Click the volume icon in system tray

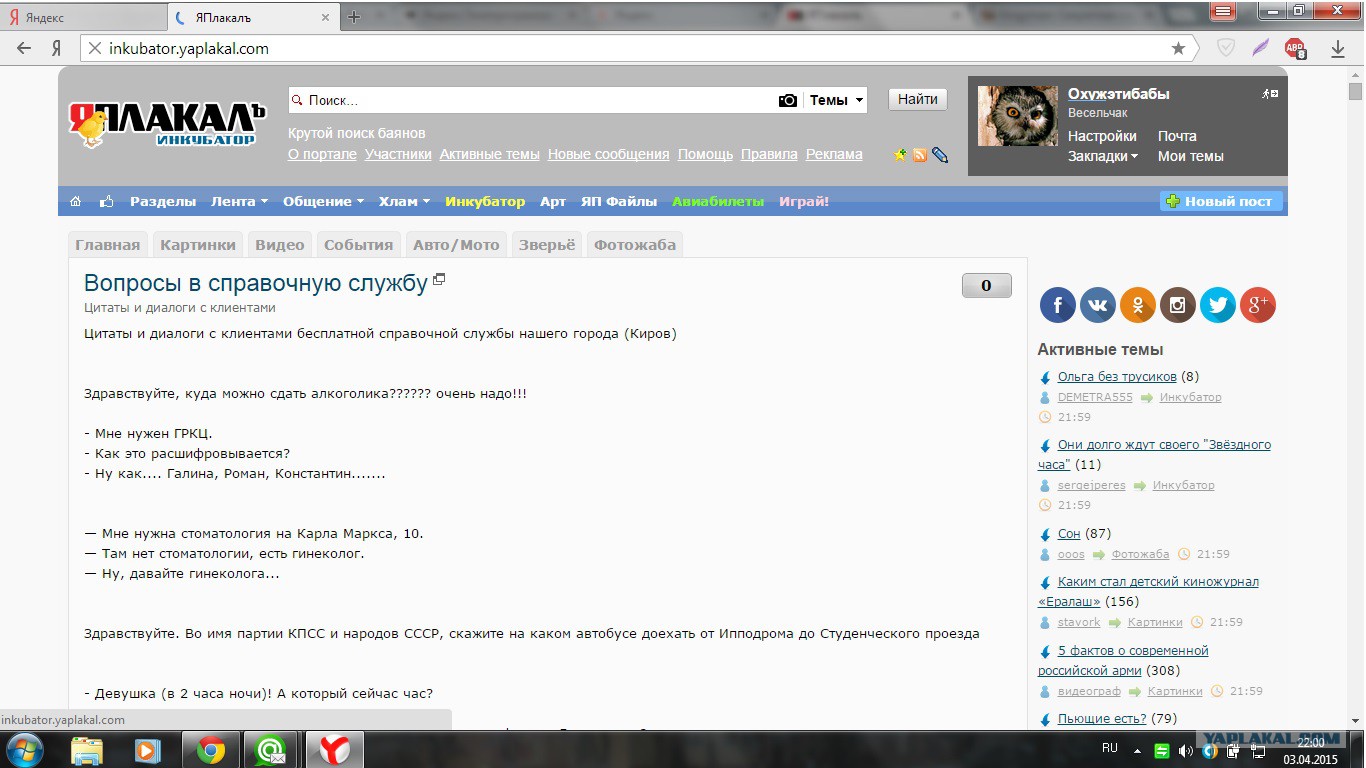point(1185,750)
